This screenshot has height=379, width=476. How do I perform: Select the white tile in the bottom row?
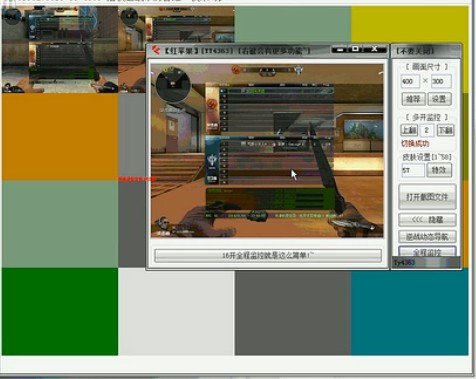pos(176,313)
